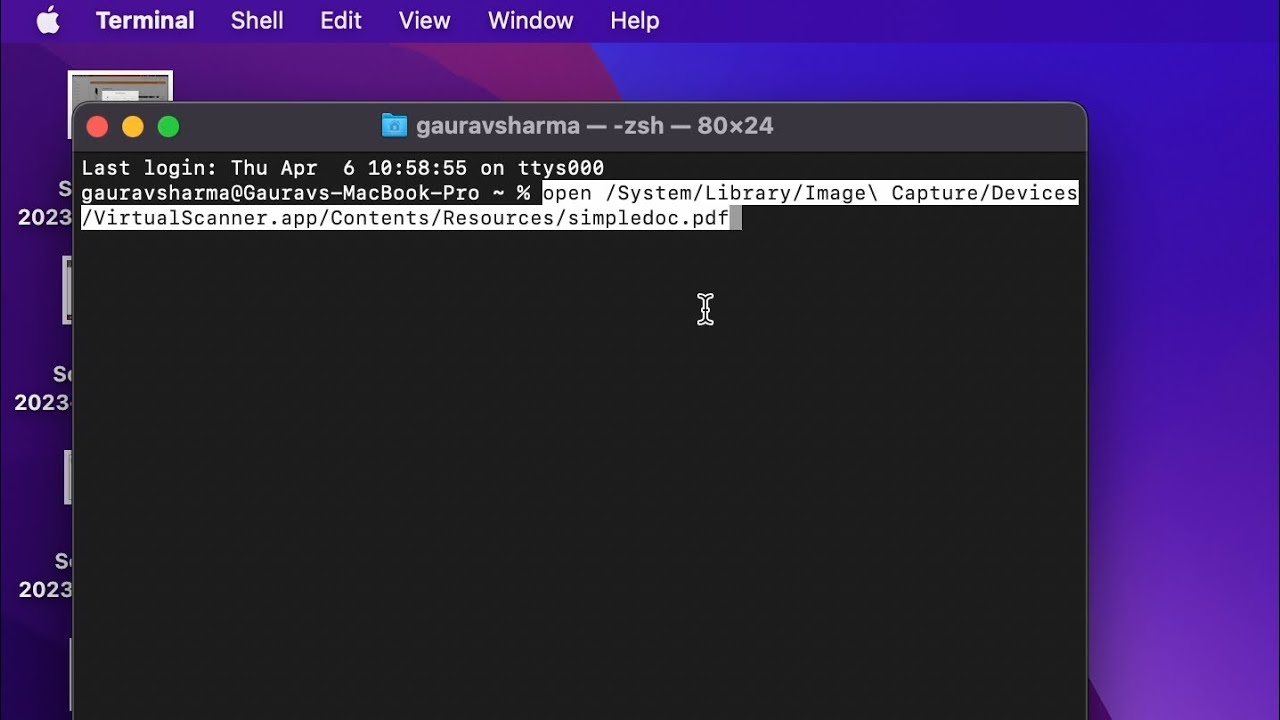Maximize the Terminal window with green button
The image size is (1280, 720).
[169, 127]
